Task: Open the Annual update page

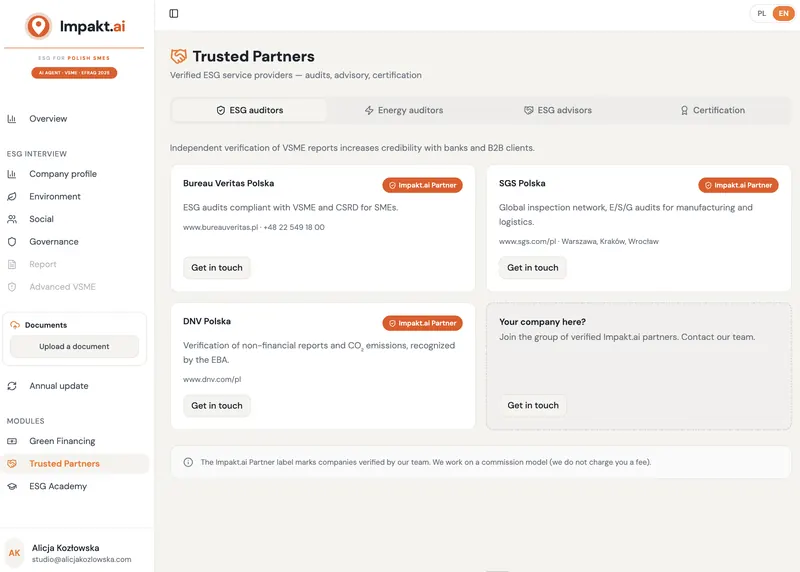Action: 74,386
